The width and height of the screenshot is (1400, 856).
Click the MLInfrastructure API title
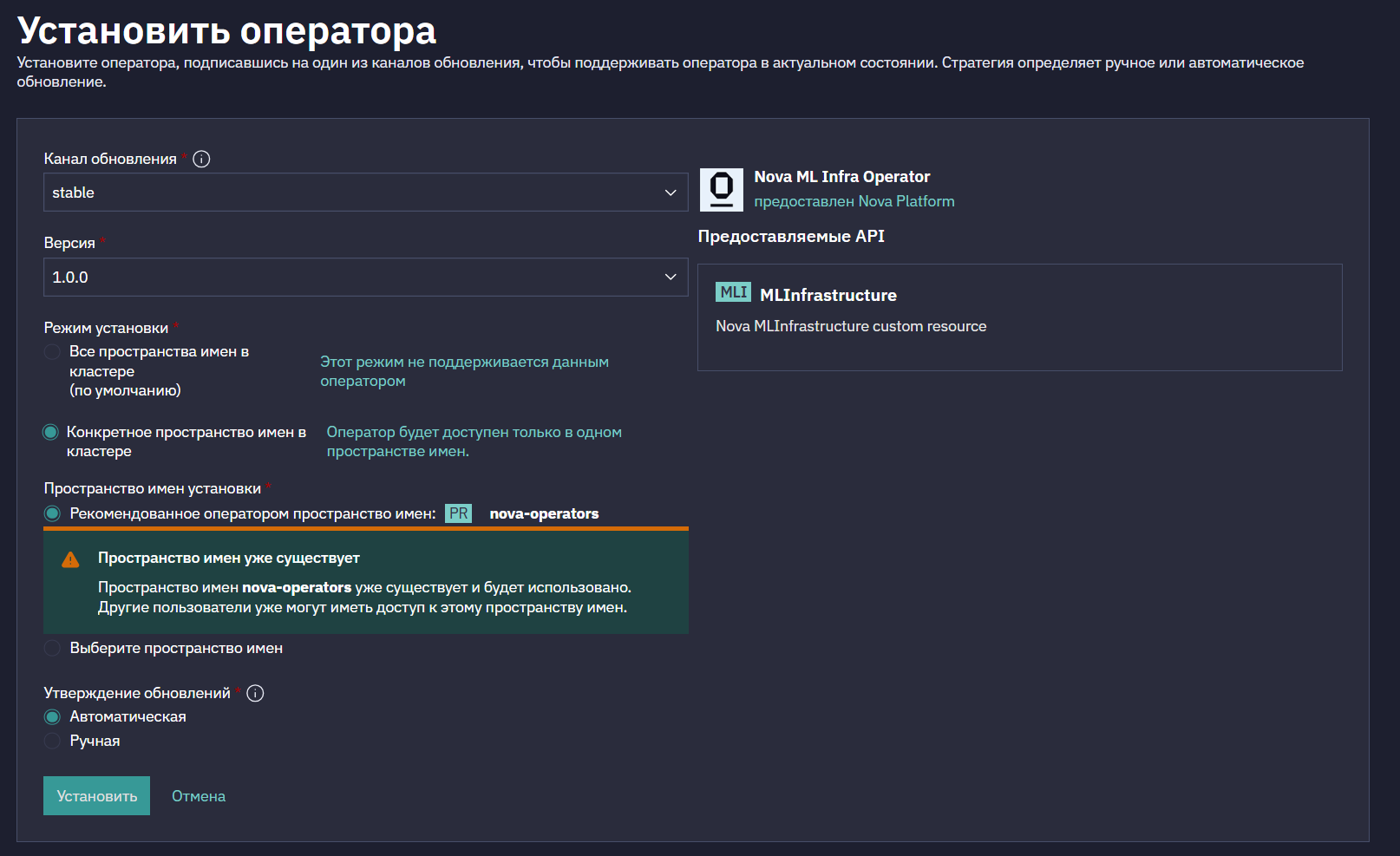[x=828, y=295]
